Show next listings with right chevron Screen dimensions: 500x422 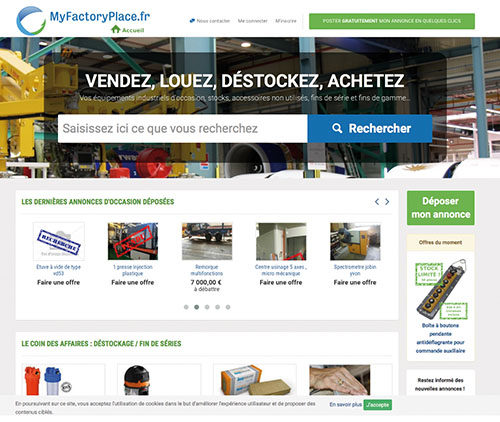(387, 202)
